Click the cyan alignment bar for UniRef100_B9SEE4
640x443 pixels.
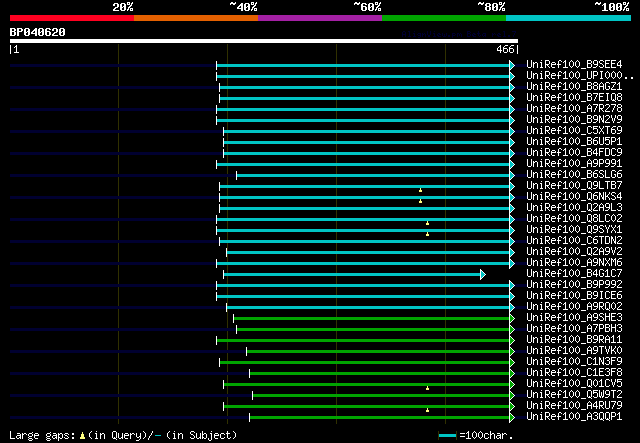[x=363, y=65]
